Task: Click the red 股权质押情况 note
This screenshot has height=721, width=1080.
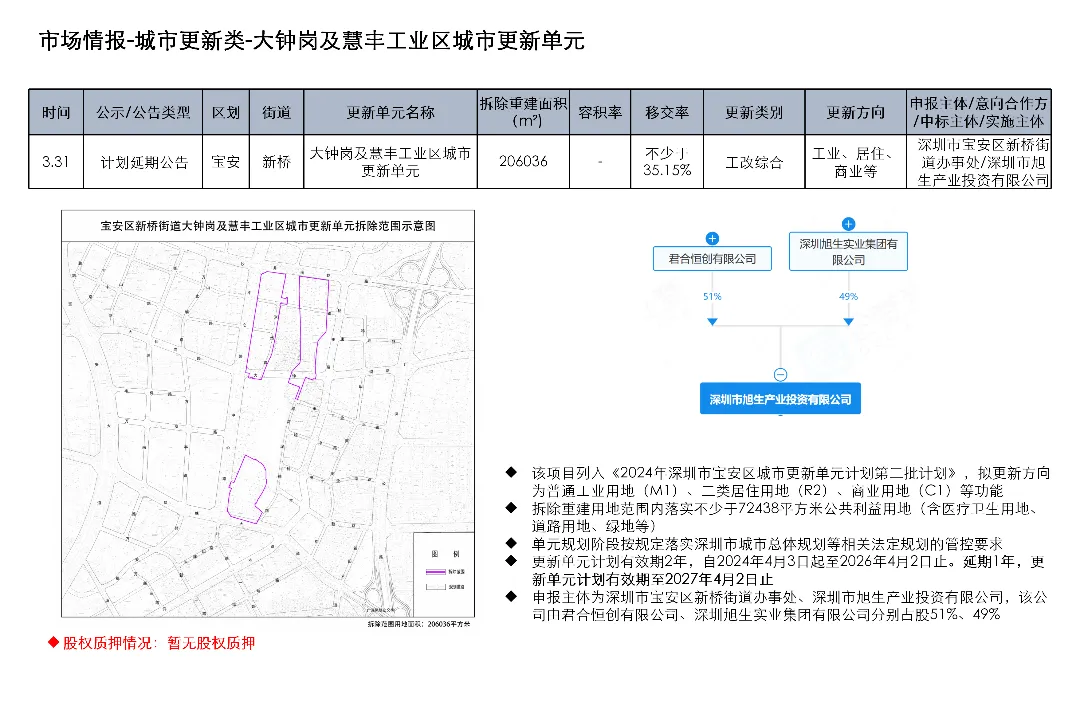Action: (x=152, y=643)
